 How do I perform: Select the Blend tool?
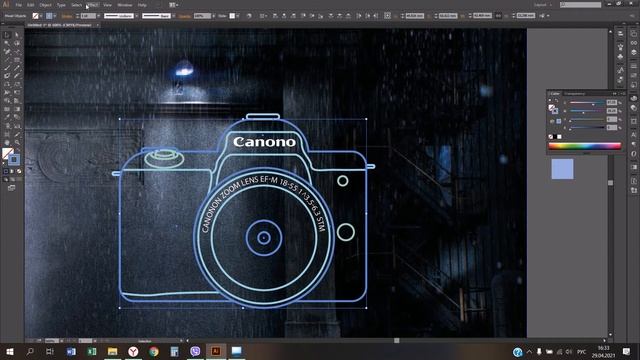[17, 117]
